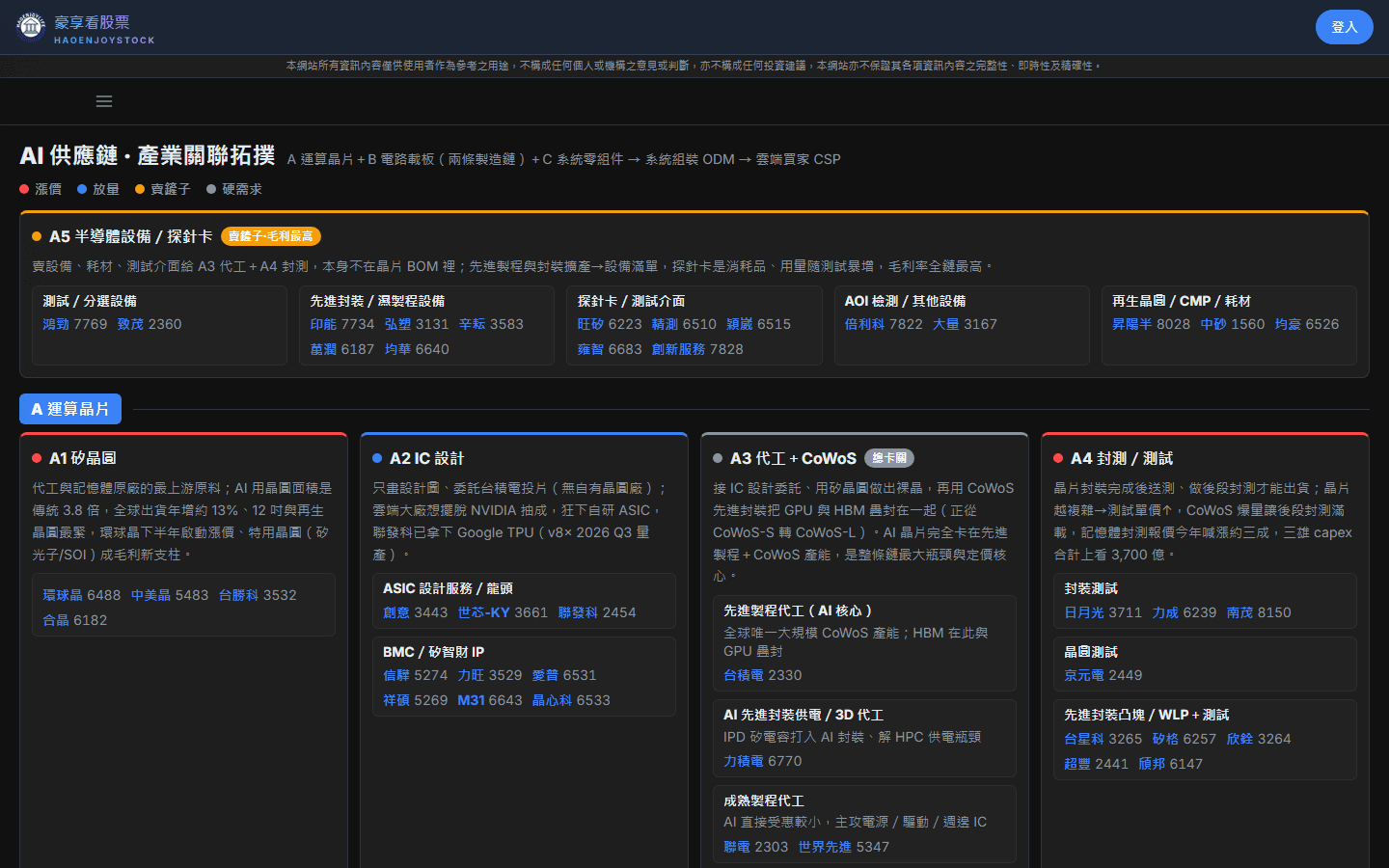The height and width of the screenshot is (868, 1389).
Task: Open stock link 創意 3443
Action: (x=416, y=612)
